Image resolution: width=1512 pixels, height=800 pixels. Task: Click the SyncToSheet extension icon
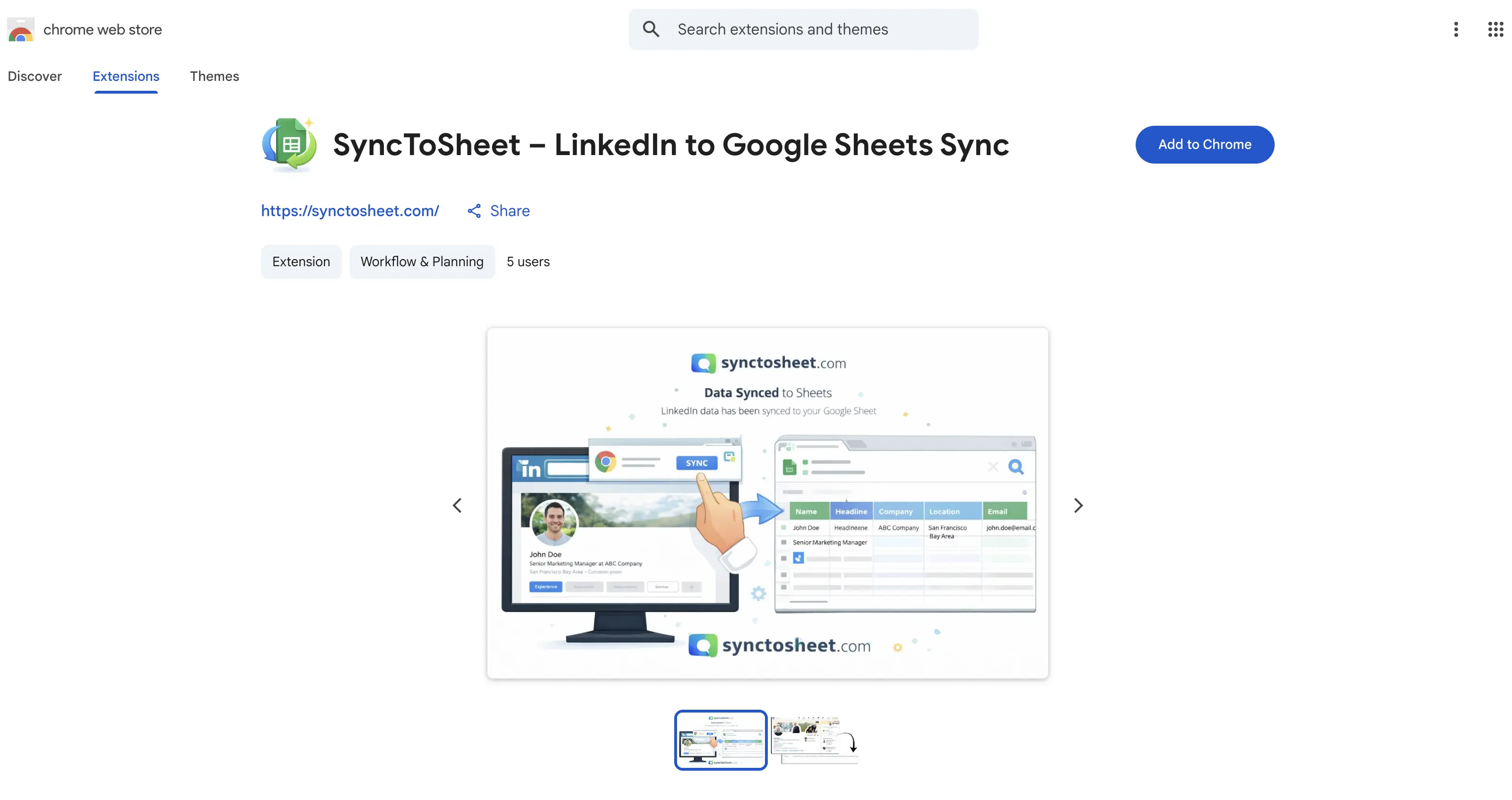pyautogui.click(x=289, y=144)
